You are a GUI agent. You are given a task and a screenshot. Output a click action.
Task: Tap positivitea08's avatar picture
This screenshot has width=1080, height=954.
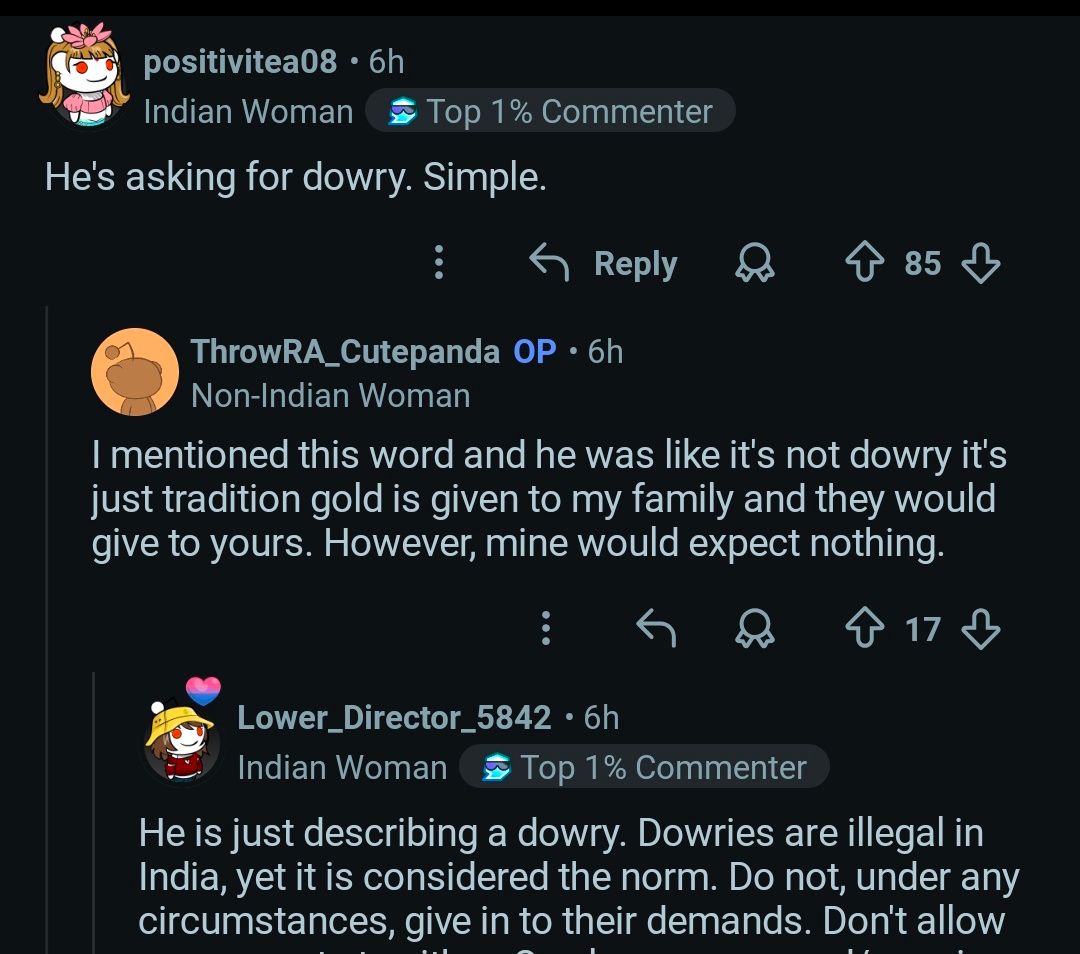pos(85,78)
